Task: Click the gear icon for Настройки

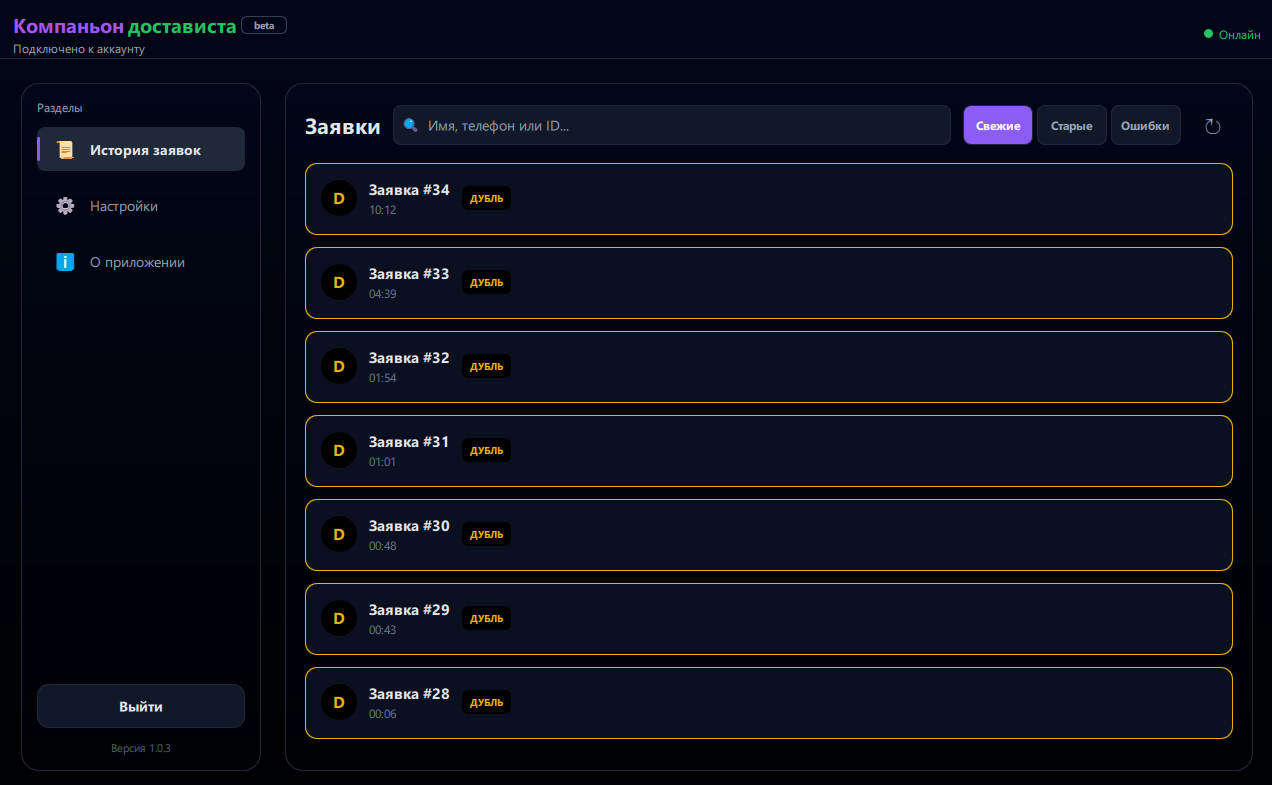Action: [65, 206]
